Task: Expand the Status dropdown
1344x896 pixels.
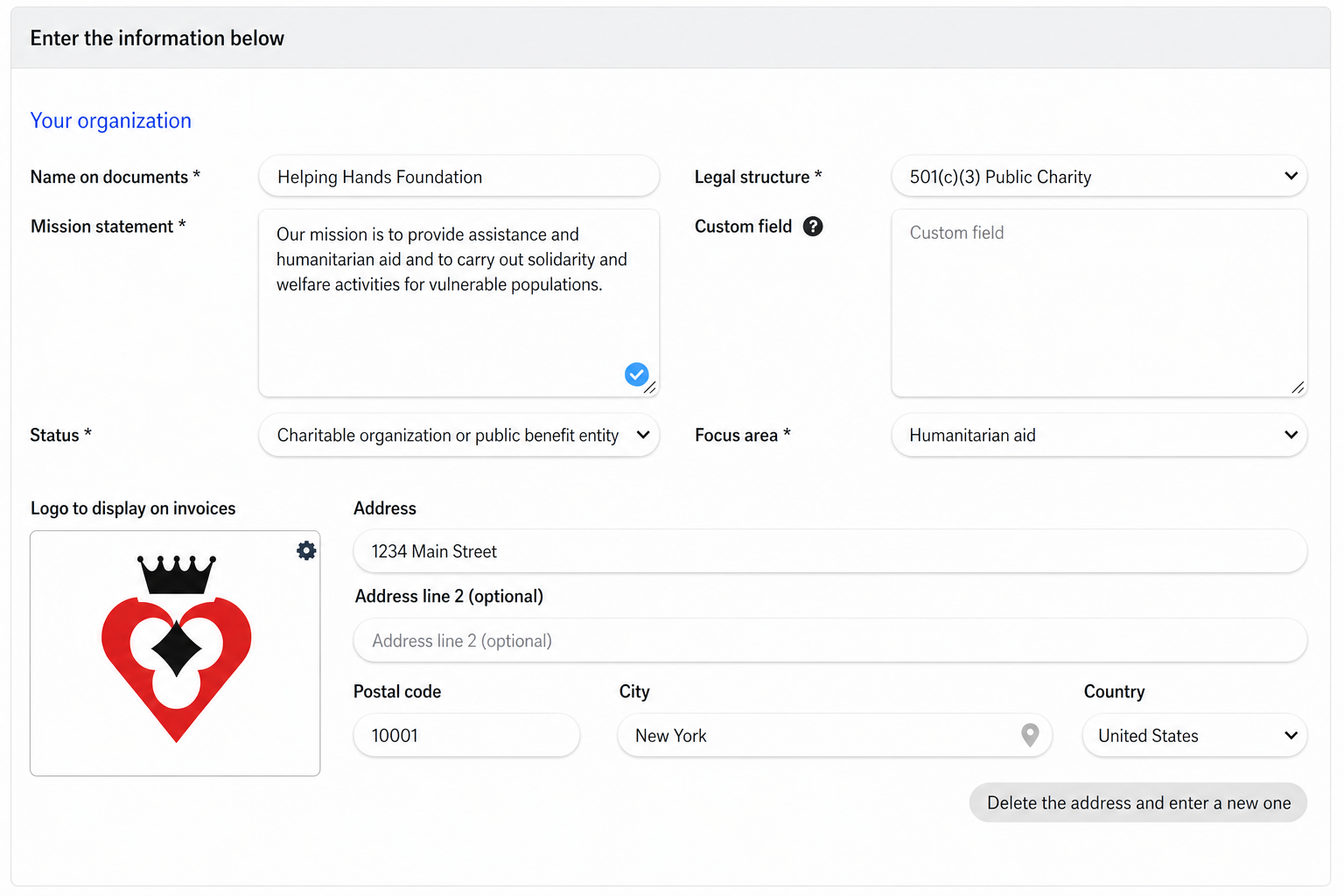Action: [x=458, y=435]
